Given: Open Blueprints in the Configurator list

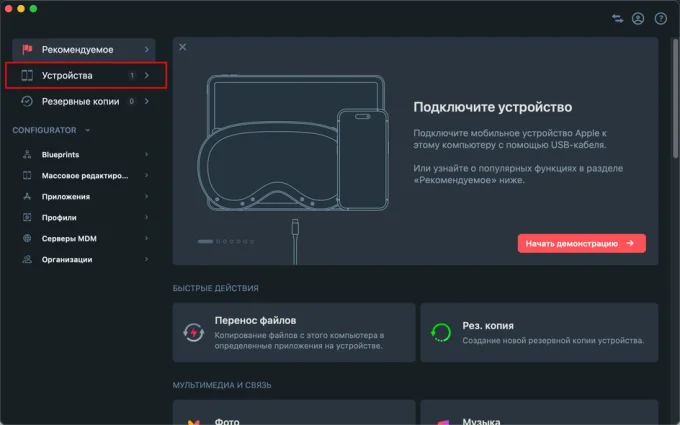Looking at the screenshot, I should 84,154.
